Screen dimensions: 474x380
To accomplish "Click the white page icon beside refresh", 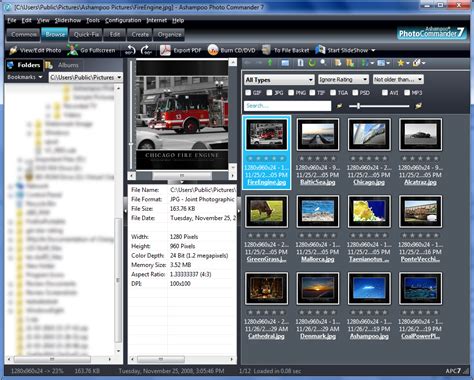I will point(300,63).
